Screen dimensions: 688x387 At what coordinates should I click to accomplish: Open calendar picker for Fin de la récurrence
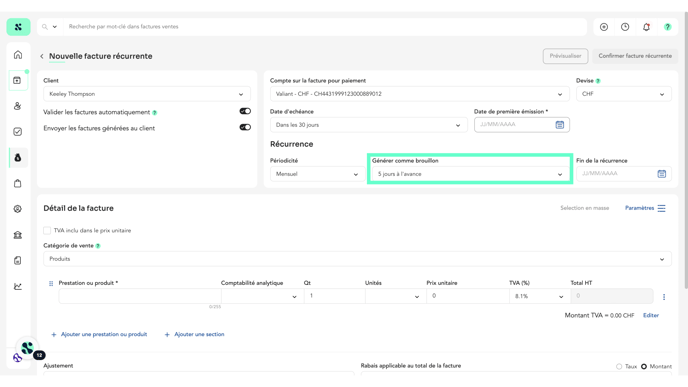point(662,174)
